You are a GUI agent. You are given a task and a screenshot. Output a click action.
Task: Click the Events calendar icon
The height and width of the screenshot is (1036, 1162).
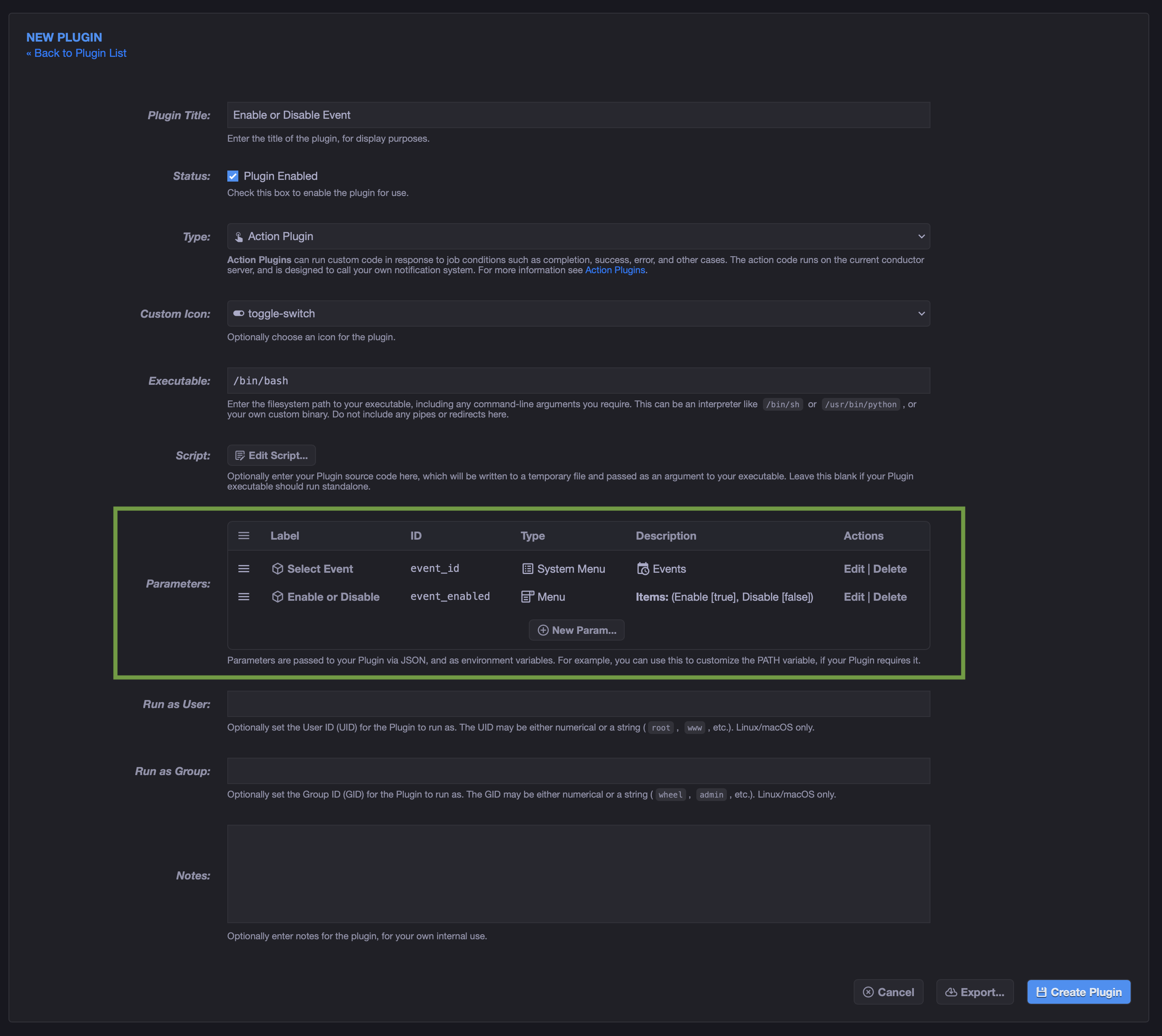point(643,568)
